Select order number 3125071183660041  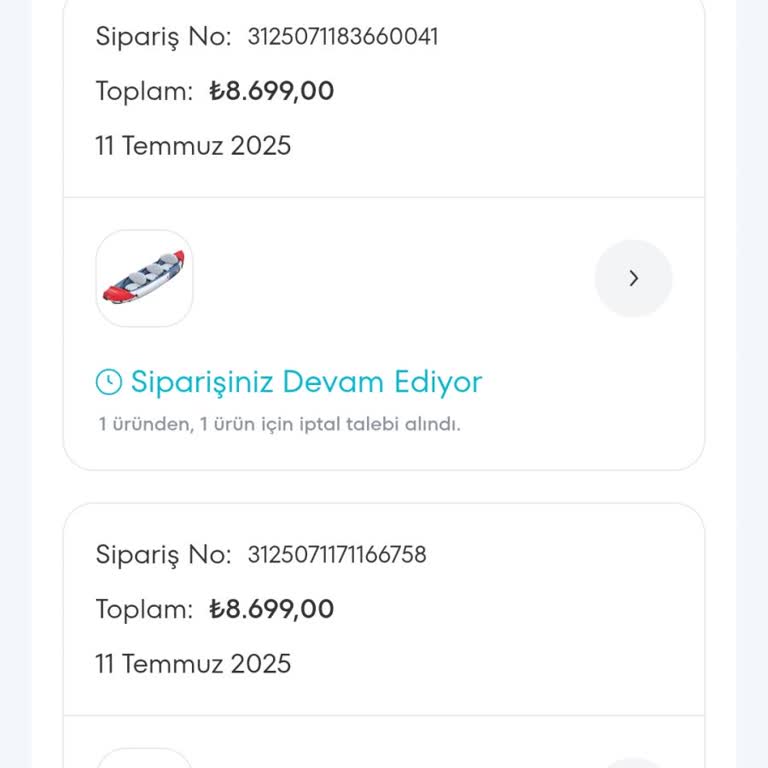tap(342, 37)
